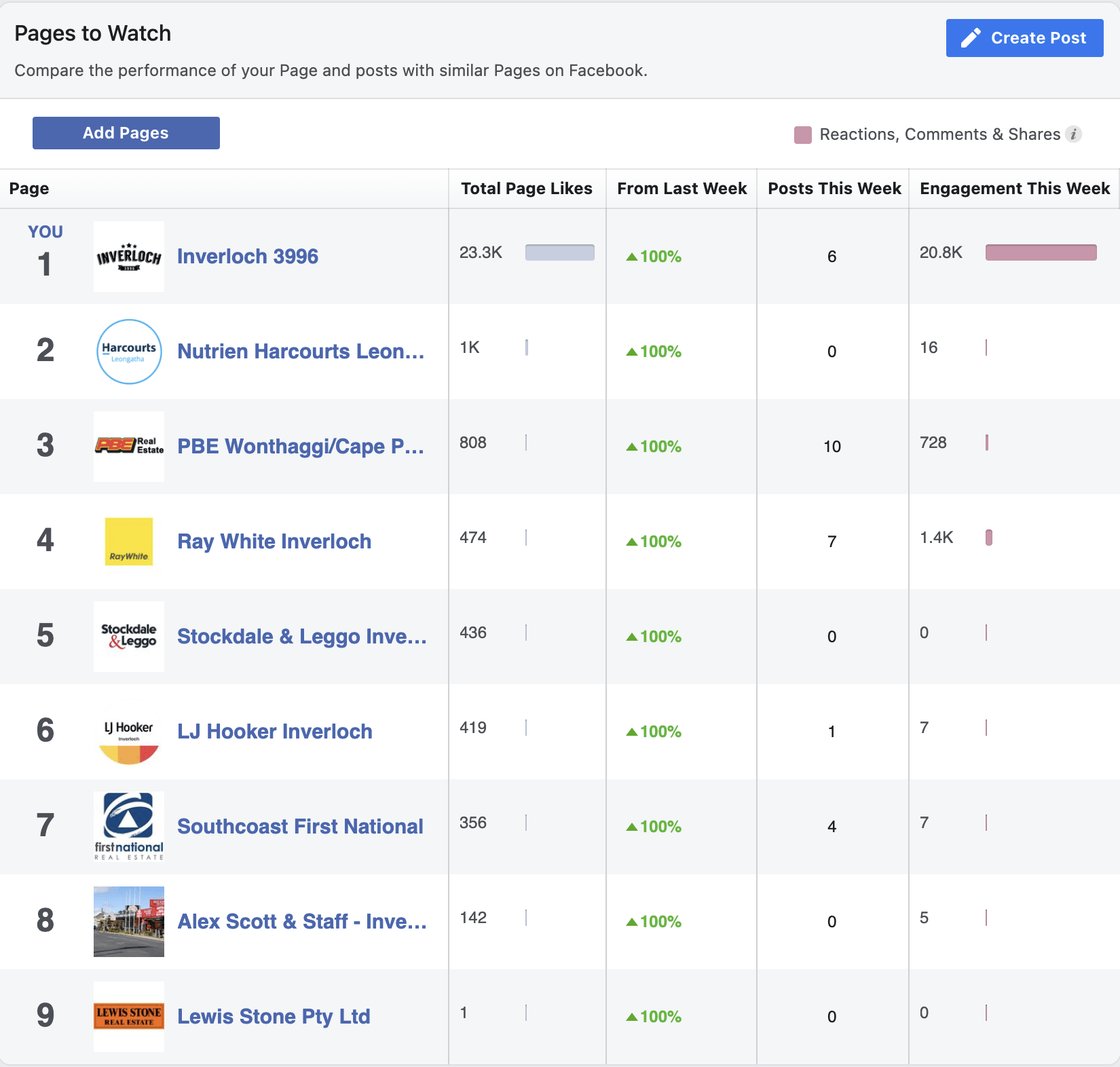The image size is (1120, 1067).
Task: Click the yellow RayWhite logo
Action: tap(129, 542)
